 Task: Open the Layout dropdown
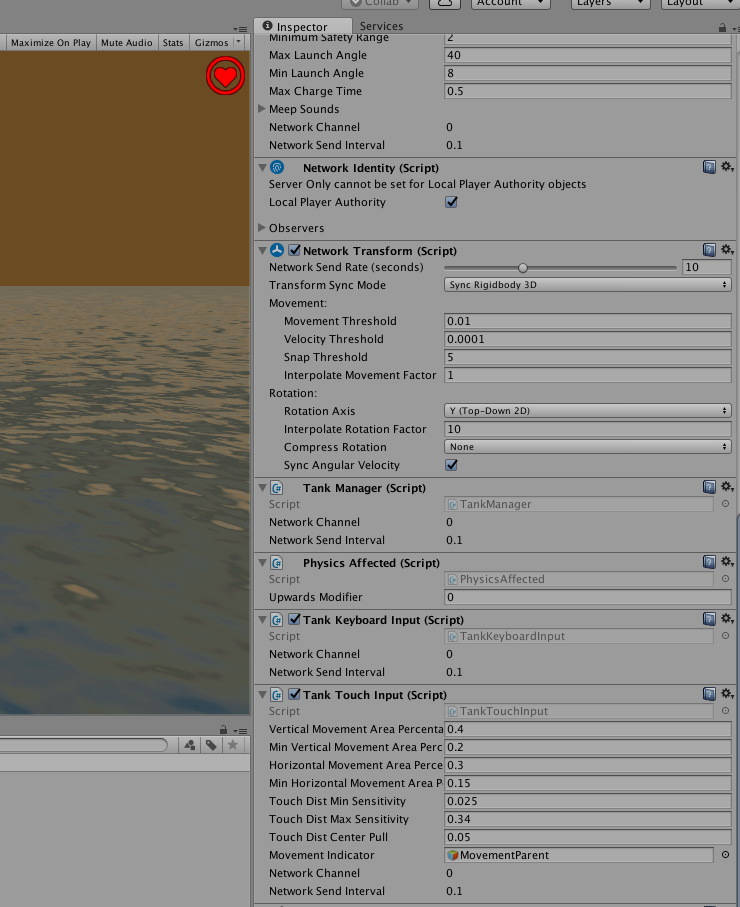[x=701, y=3]
